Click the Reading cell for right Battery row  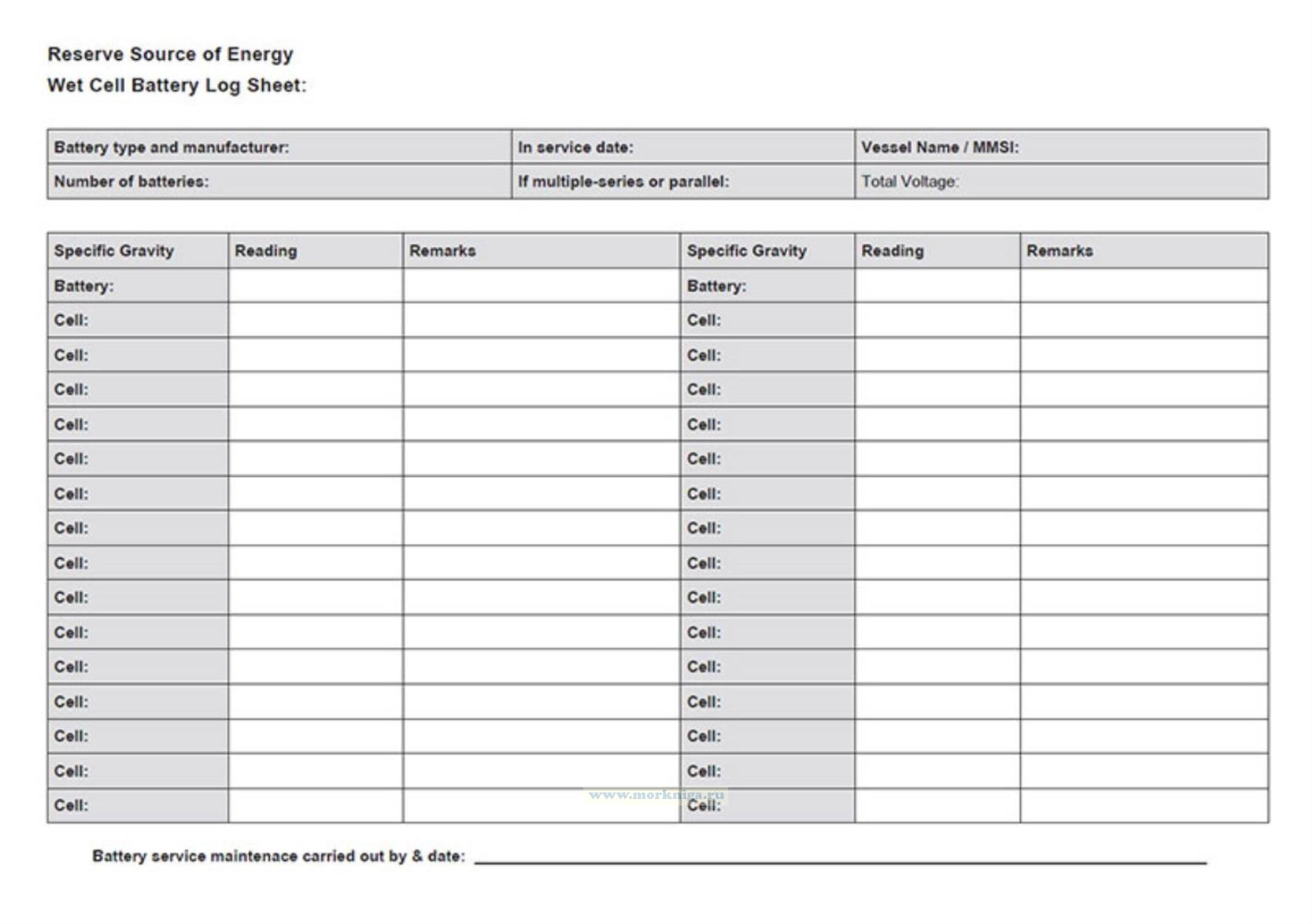coord(937,286)
